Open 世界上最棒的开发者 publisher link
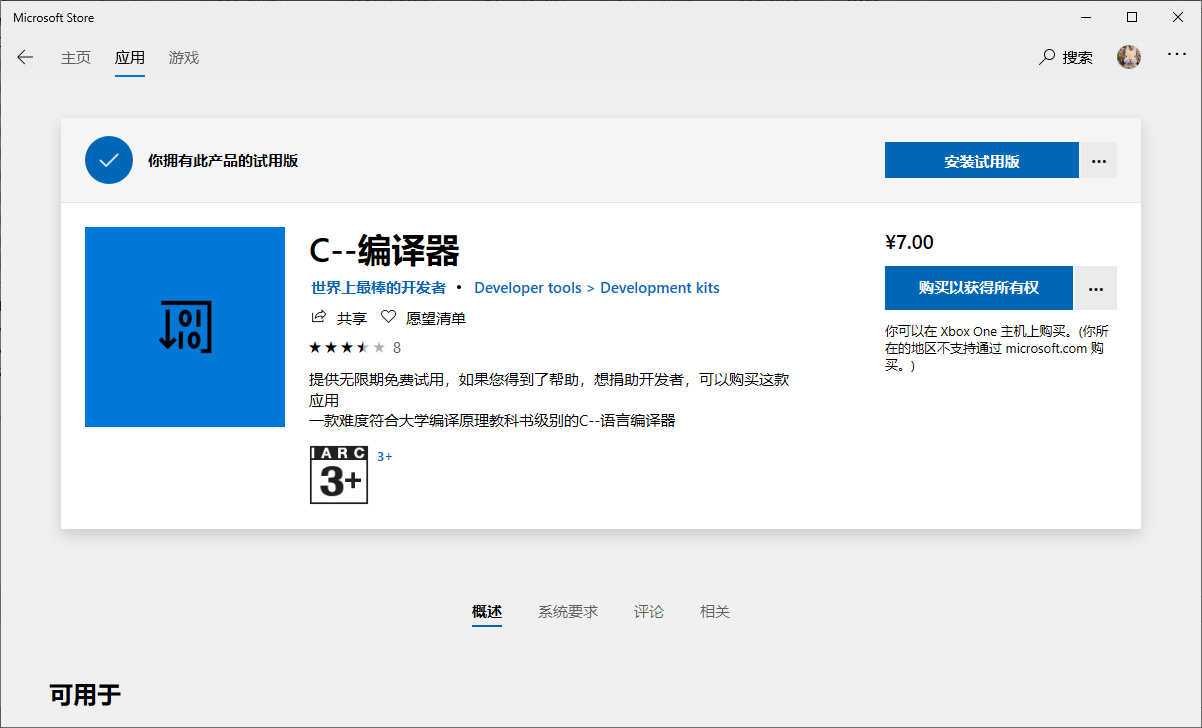Image resolution: width=1202 pixels, height=728 pixels. 378,288
